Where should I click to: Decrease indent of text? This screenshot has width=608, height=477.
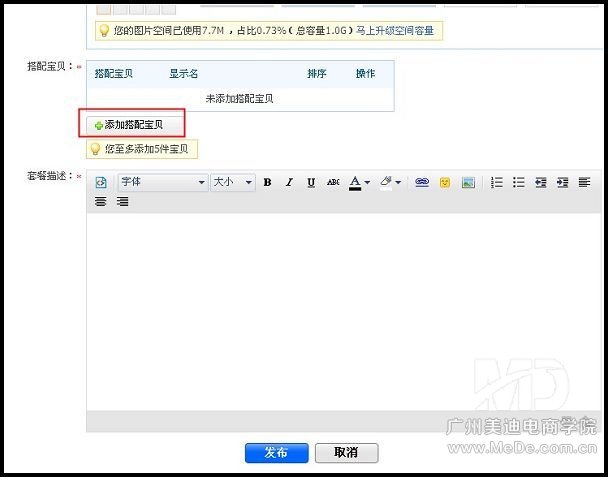[541, 182]
